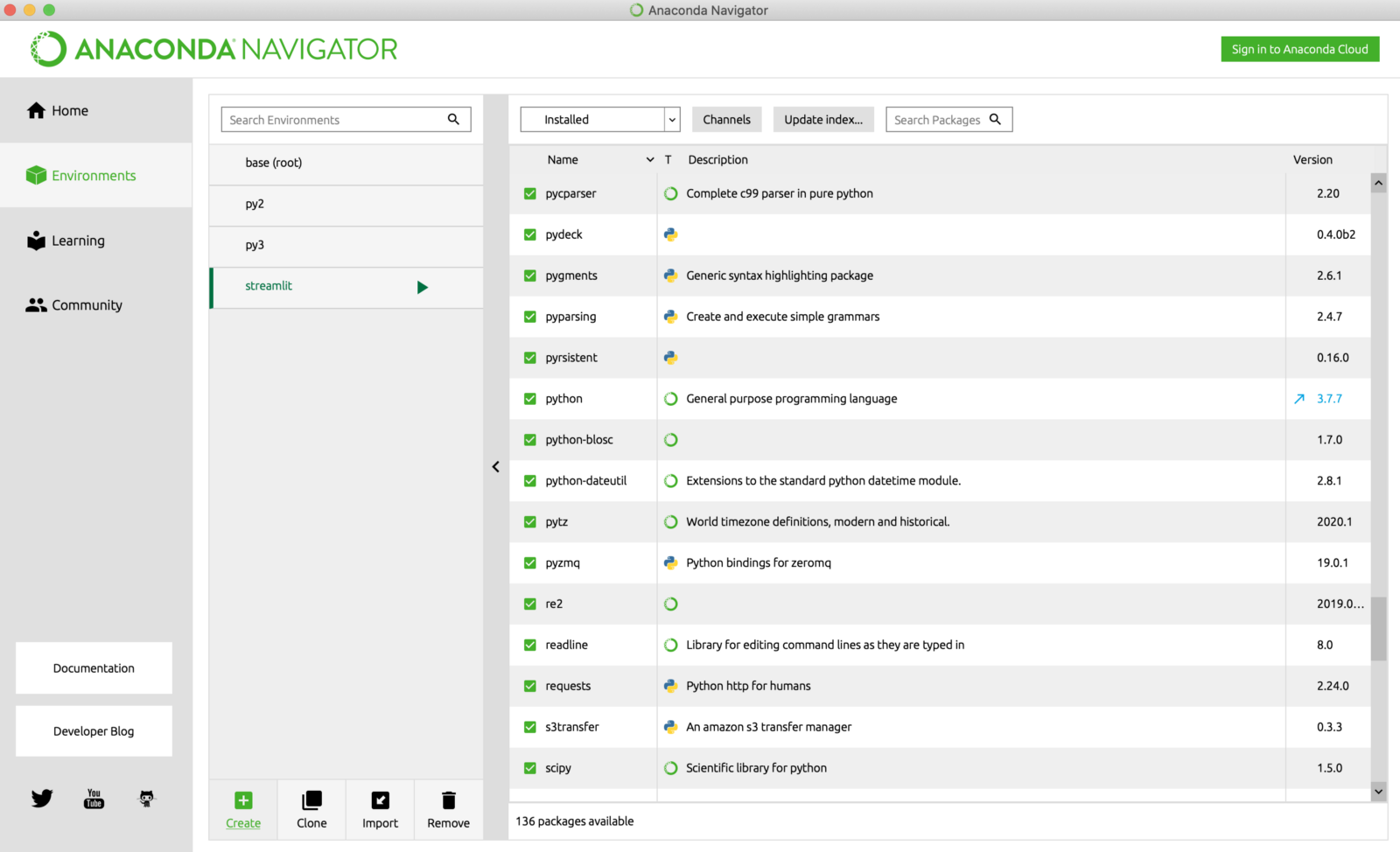Toggle the python-dateutil package checkbox
1400x852 pixels.
[530, 481]
